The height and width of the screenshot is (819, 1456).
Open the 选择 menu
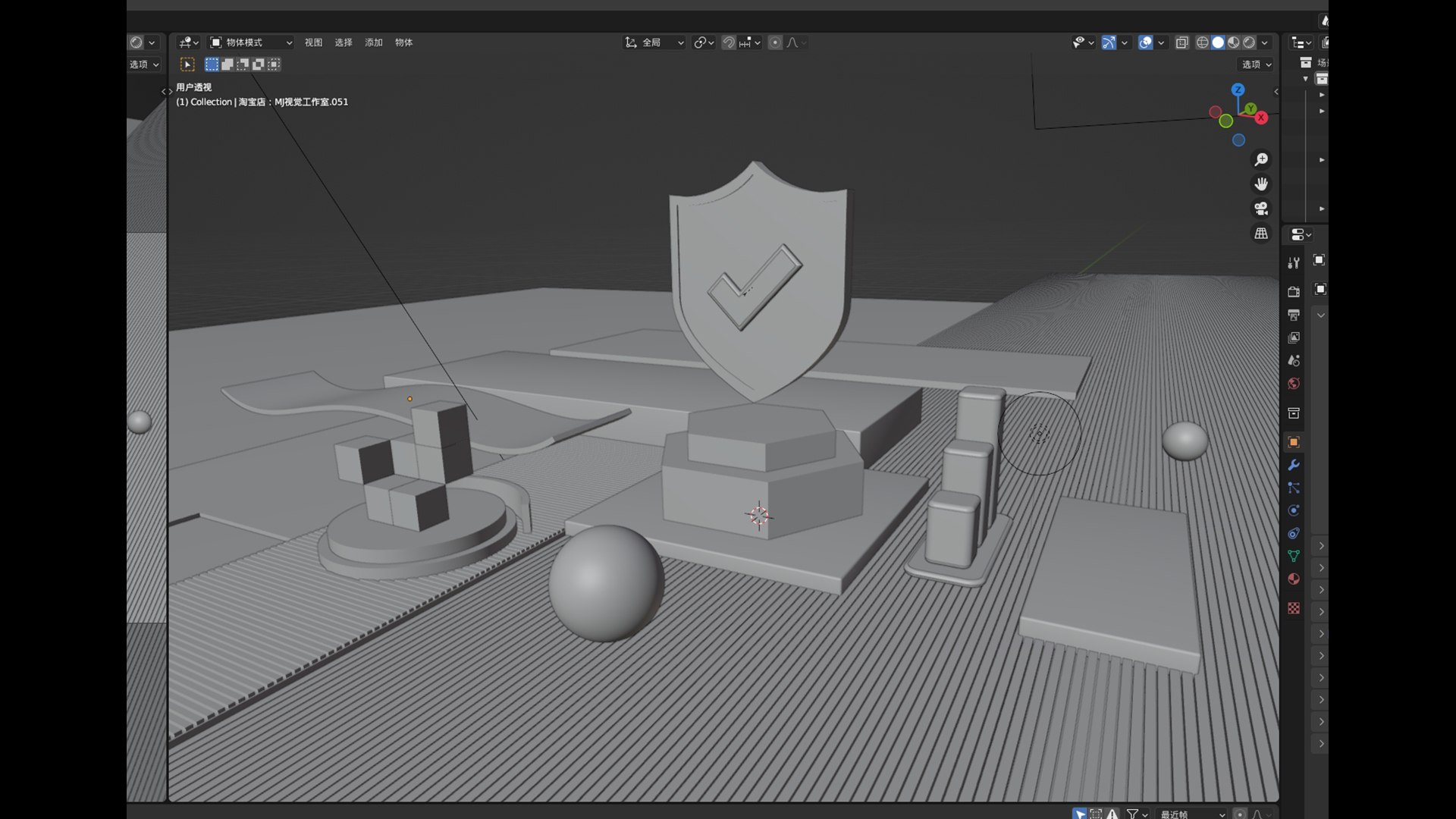tap(344, 42)
